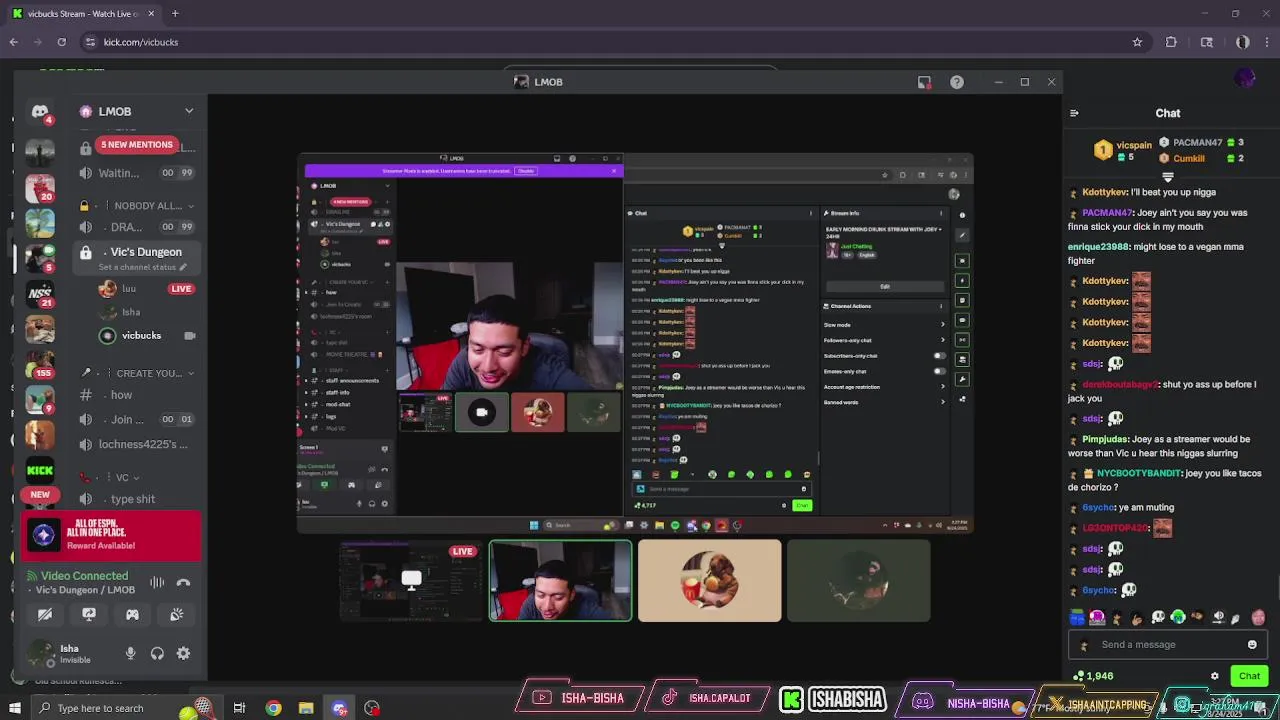Toggle Emotes-only chat in shared stream
This screenshot has width=1280, height=720.
[x=939, y=371]
